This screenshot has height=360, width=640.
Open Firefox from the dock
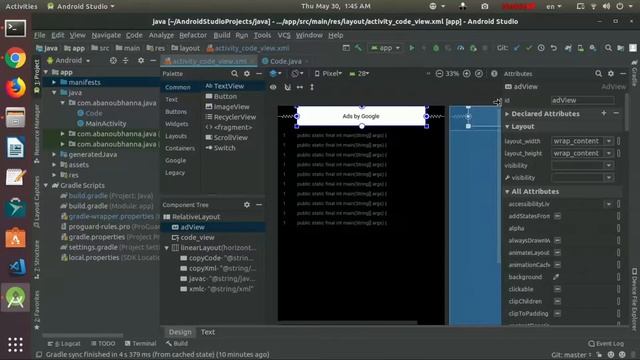pyautogui.click(x=16, y=88)
